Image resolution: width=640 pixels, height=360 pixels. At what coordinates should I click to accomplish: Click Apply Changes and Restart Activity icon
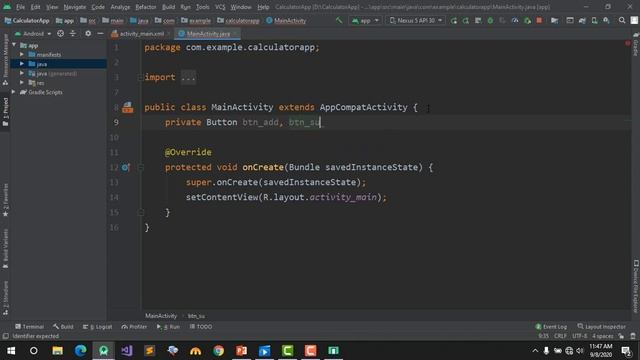(465, 20)
